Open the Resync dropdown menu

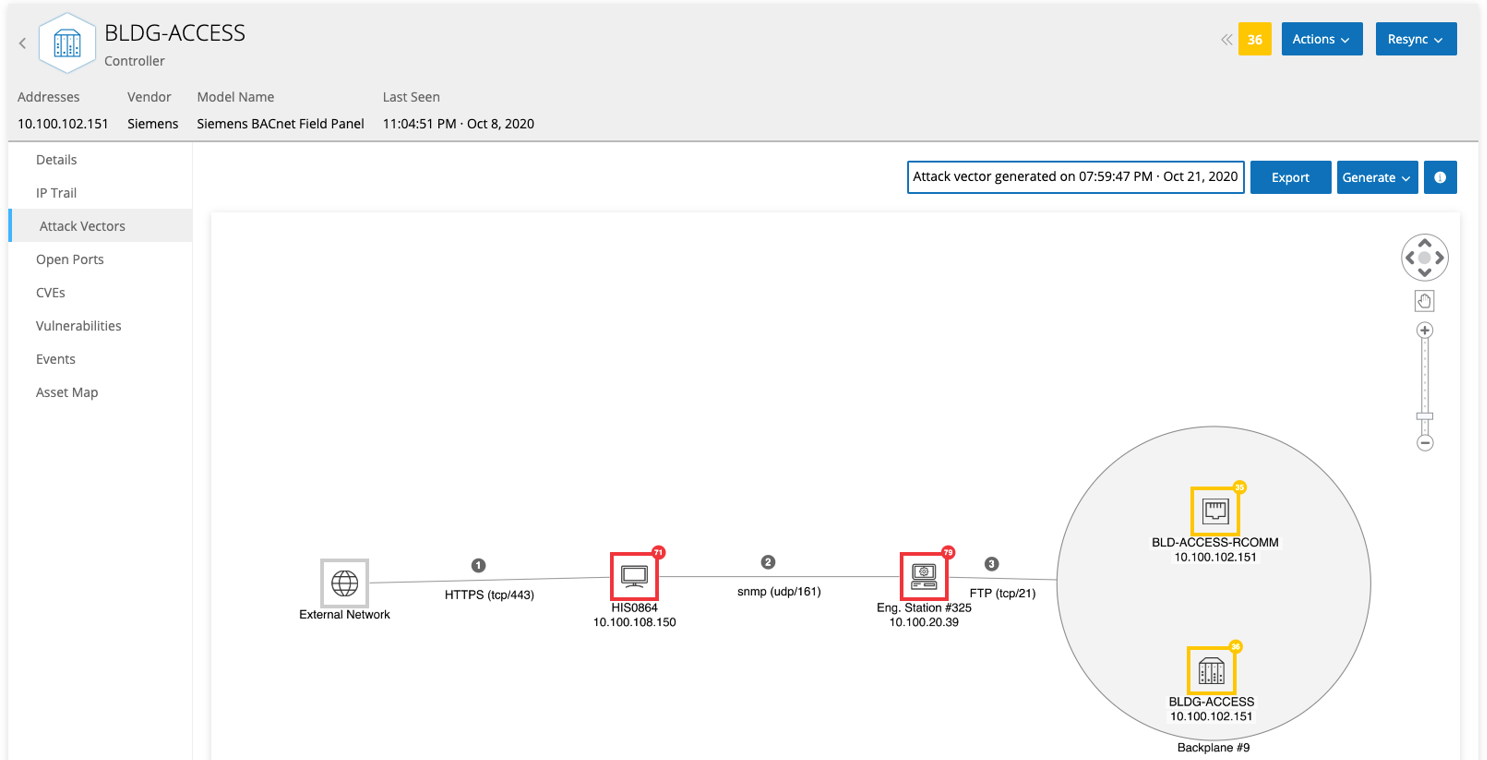[x=1415, y=39]
